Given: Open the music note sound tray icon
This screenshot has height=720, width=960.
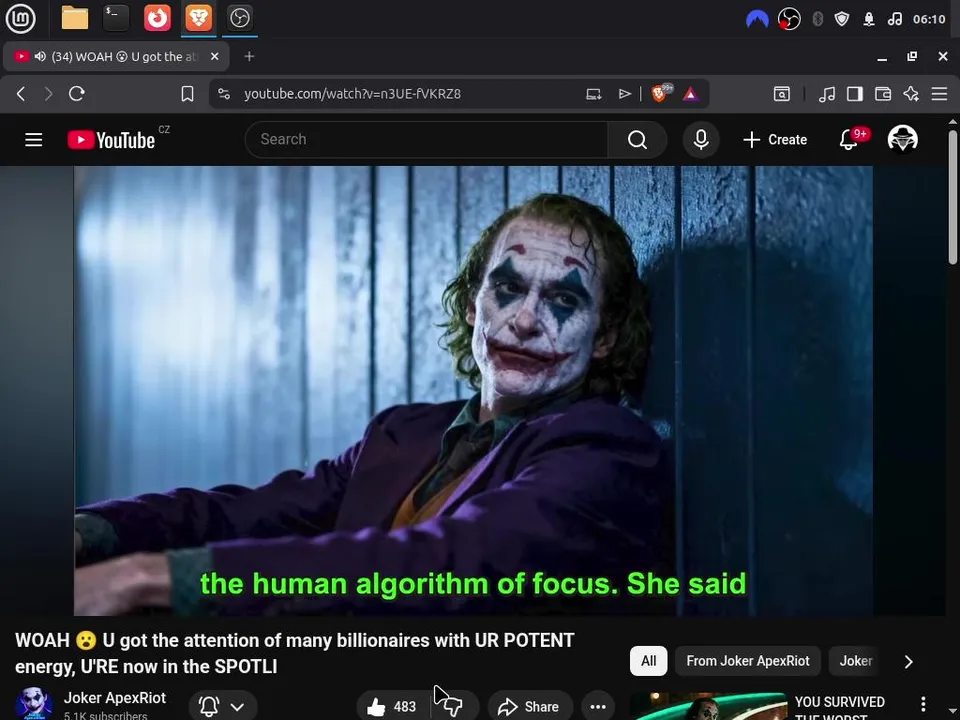Looking at the screenshot, I should click(x=894, y=20).
